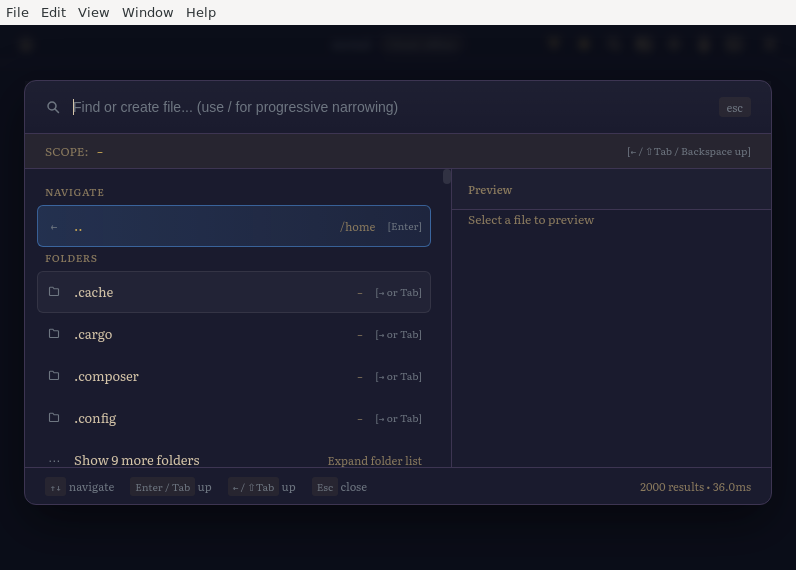Click the folder icon next to .composer
This screenshot has width=796, height=570.
coord(54,376)
